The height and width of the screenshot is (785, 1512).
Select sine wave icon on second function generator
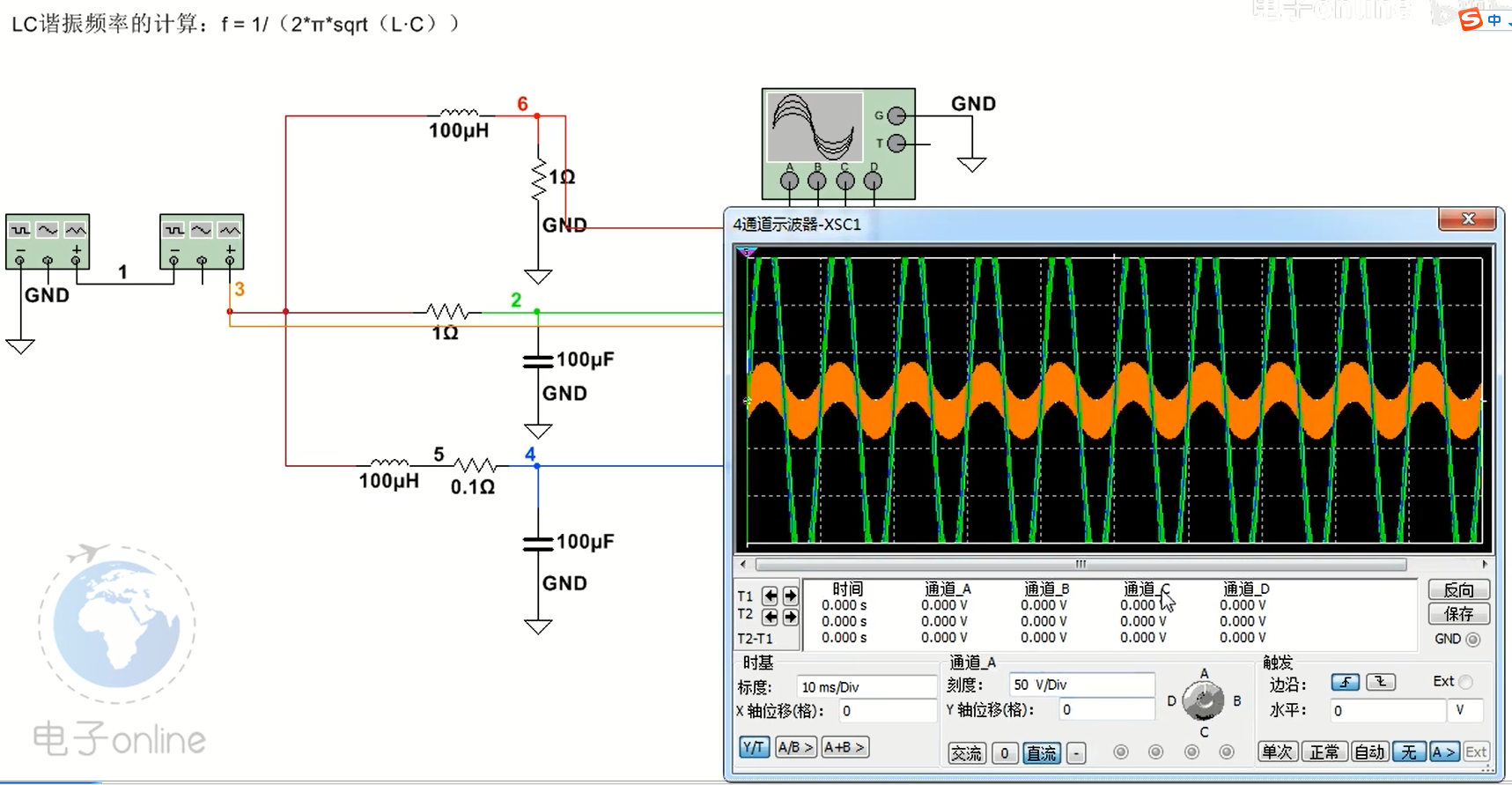(202, 230)
